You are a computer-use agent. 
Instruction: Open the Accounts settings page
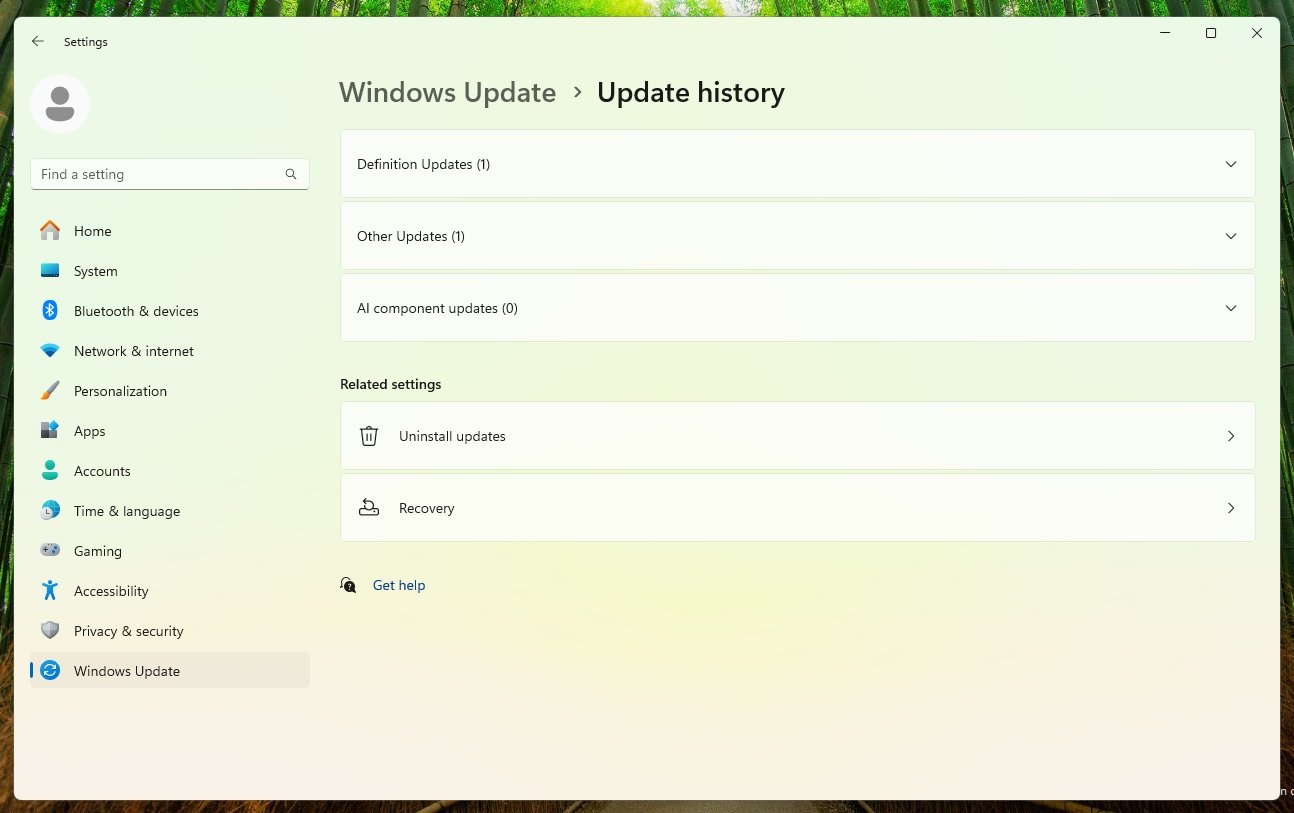[x=102, y=471]
